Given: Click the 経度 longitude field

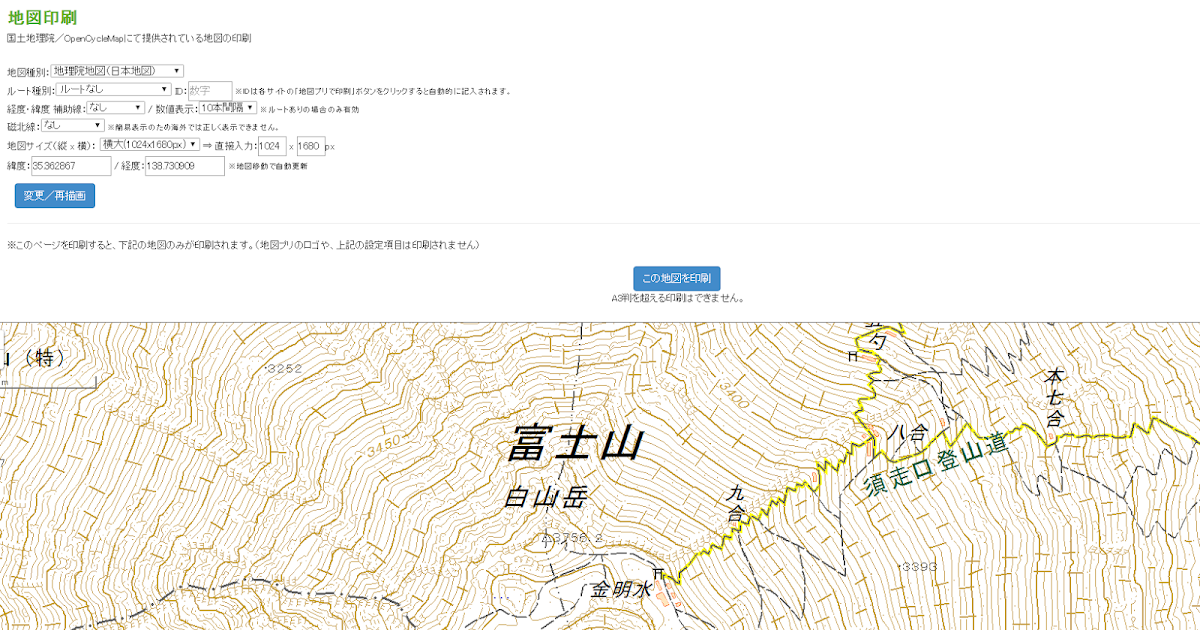Looking at the screenshot, I should pos(185,166).
